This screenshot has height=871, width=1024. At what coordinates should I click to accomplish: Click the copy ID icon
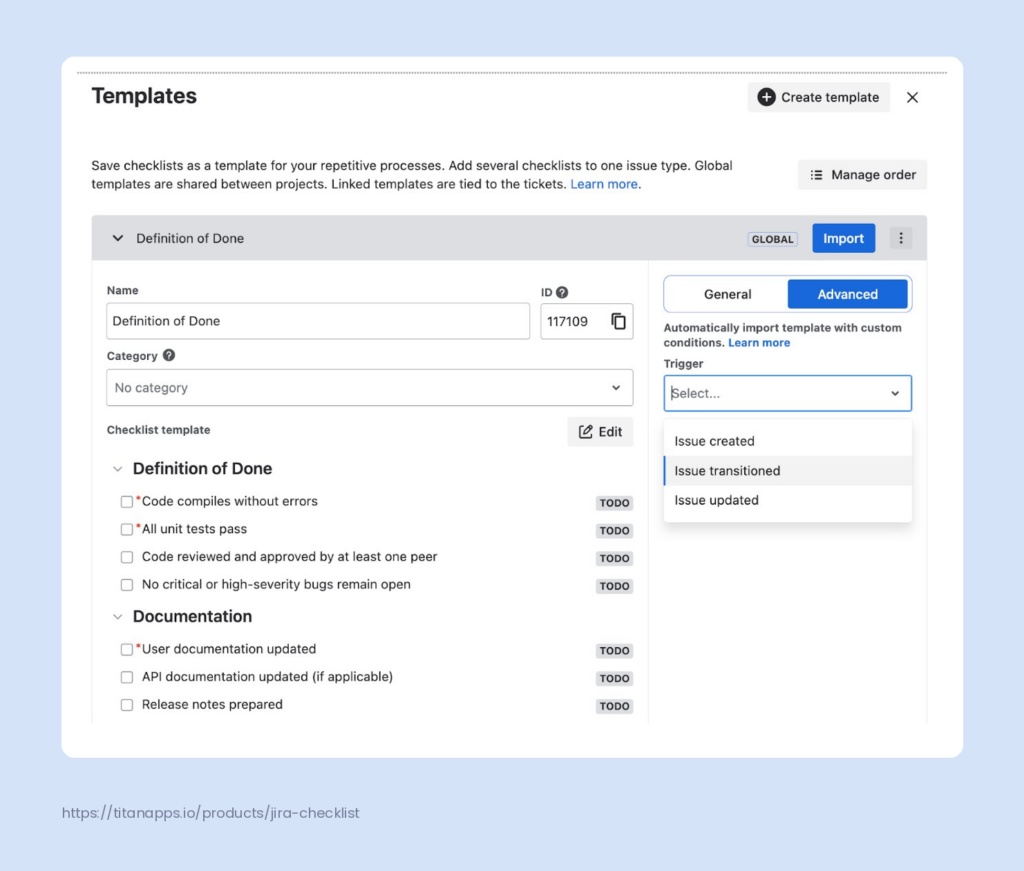pyautogui.click(x=619, y=321)
